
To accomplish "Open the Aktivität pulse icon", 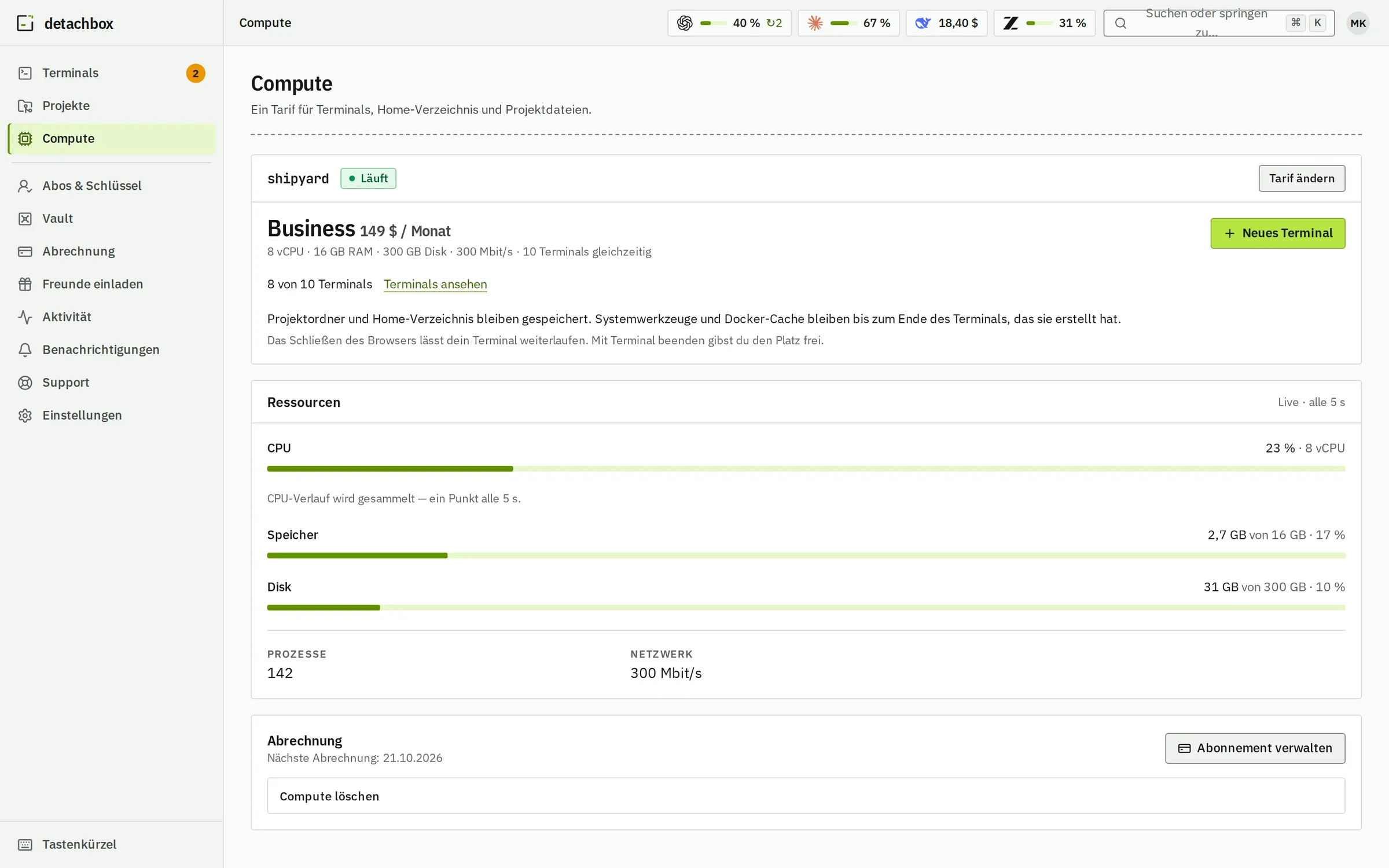I will (x=25, y=317).
